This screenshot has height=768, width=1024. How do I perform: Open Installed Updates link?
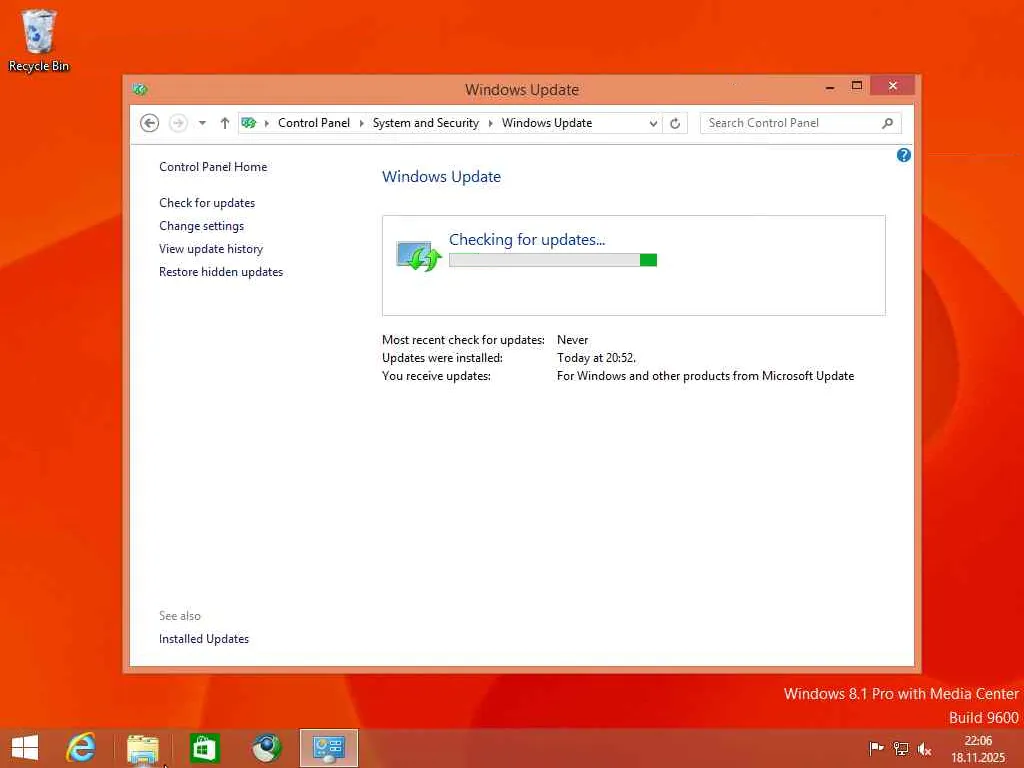(x=204, y=639)
